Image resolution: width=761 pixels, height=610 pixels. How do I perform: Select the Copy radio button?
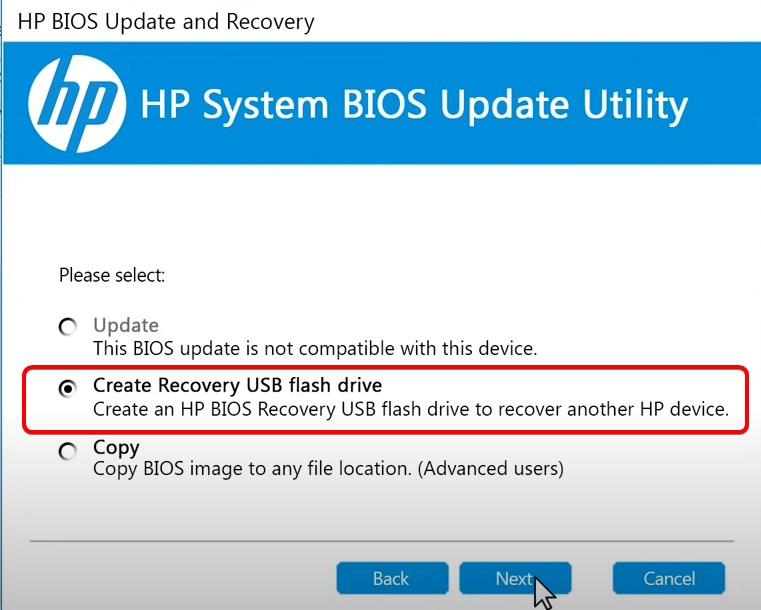(x=67, y=451)
